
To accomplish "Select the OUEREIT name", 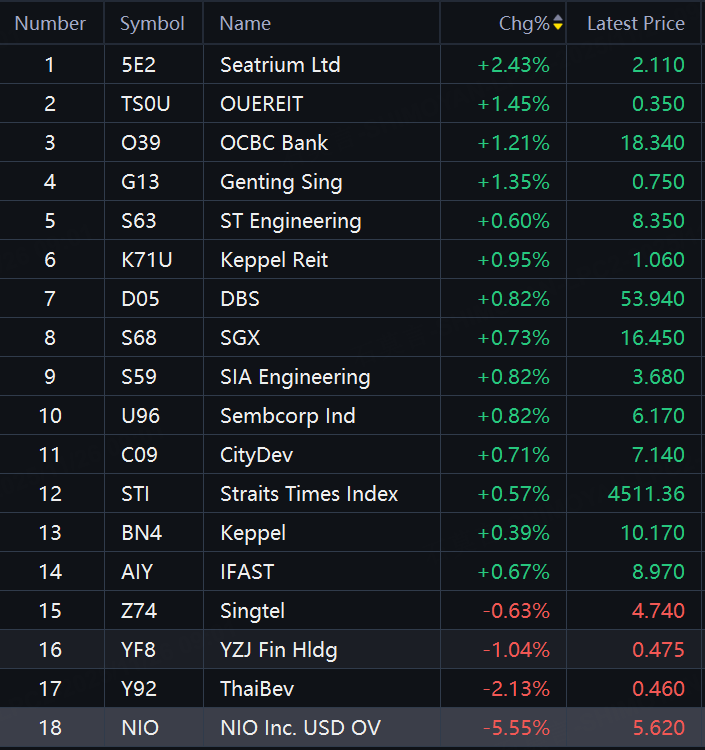I will pos(261,104).
